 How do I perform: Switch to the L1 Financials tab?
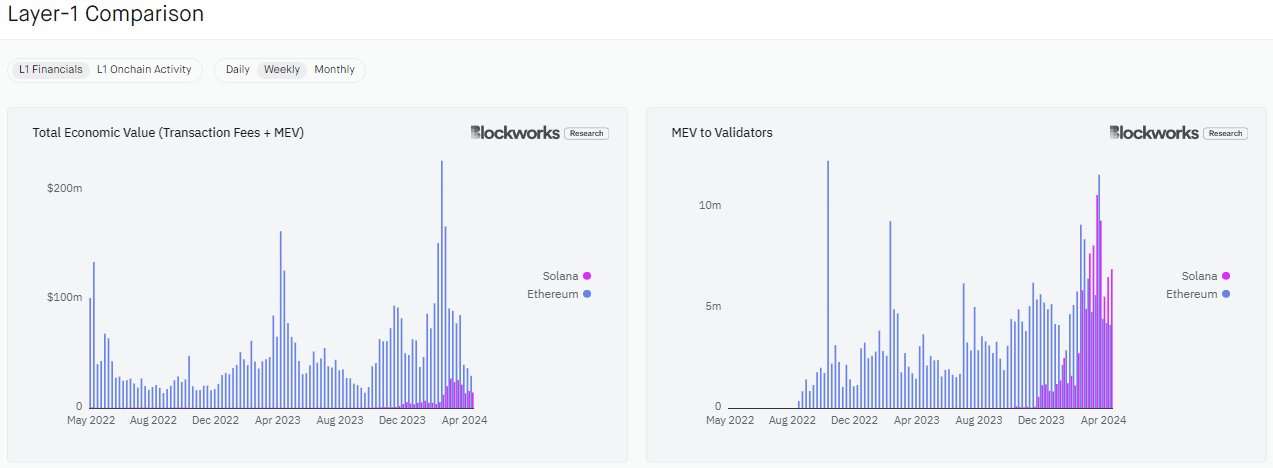click(x=51, y=70)
